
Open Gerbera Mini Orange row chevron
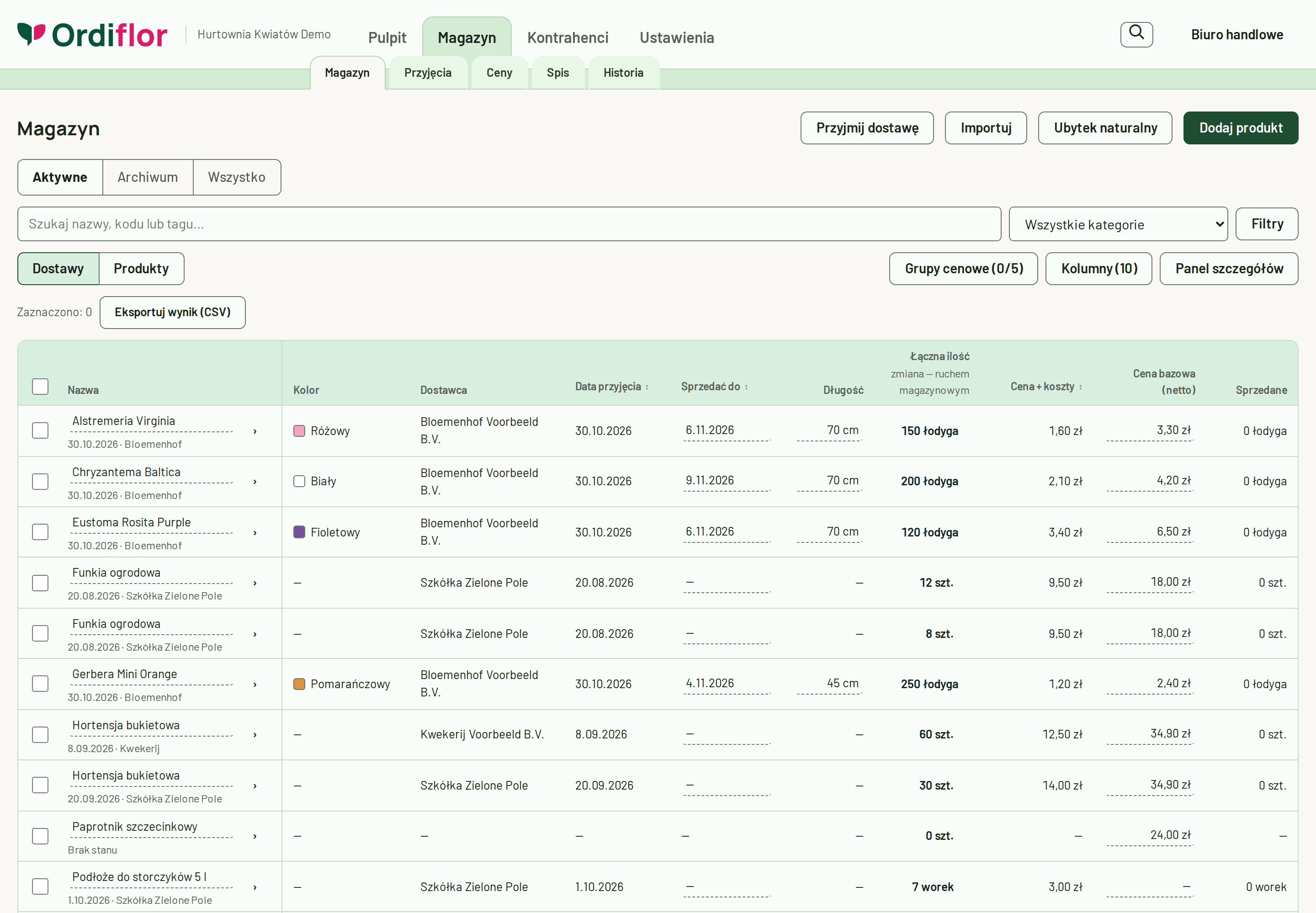click(x=255, y=684)
